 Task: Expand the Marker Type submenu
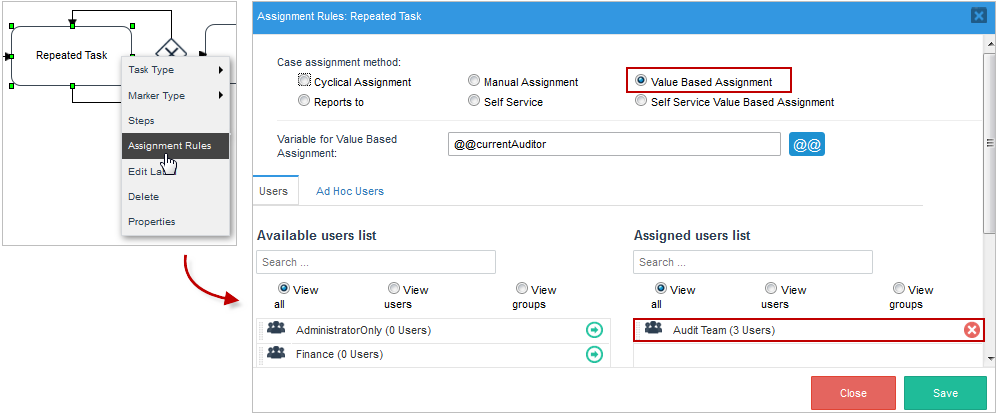pyautogui.click(x=175, y=96)
